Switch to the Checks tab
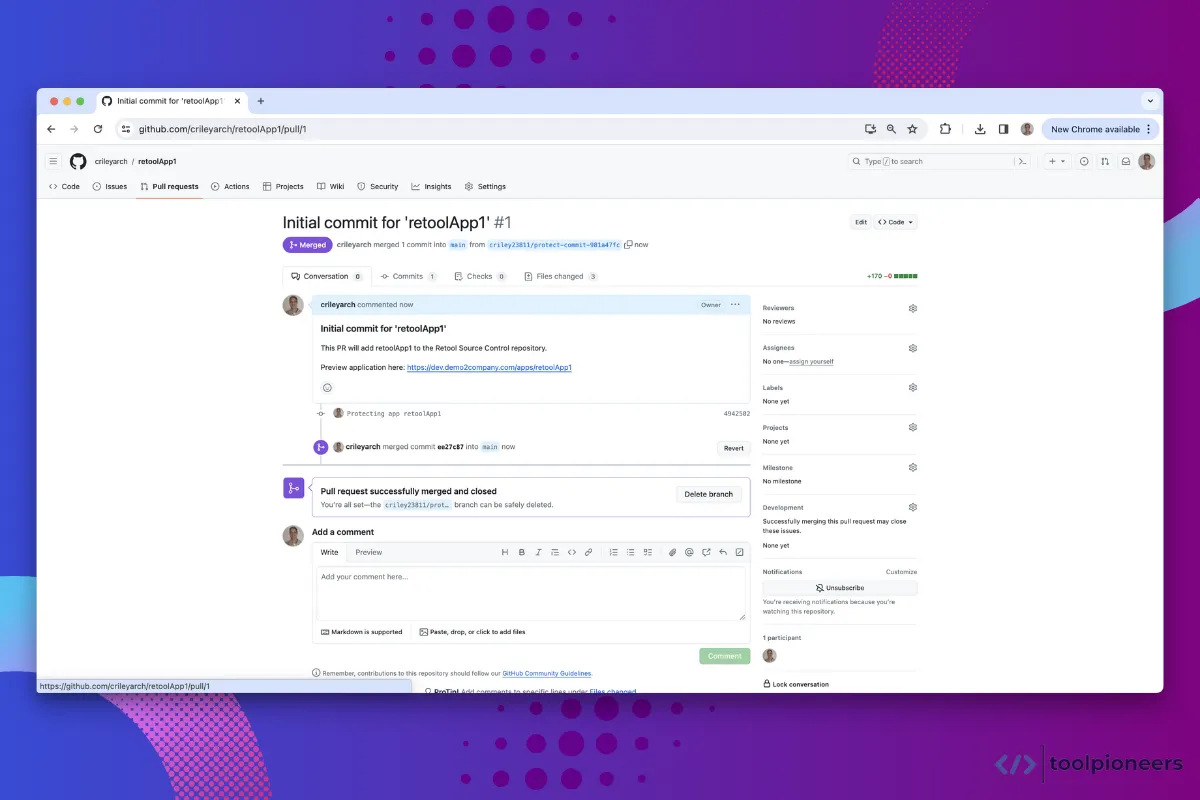 click(x=480, y=276)
